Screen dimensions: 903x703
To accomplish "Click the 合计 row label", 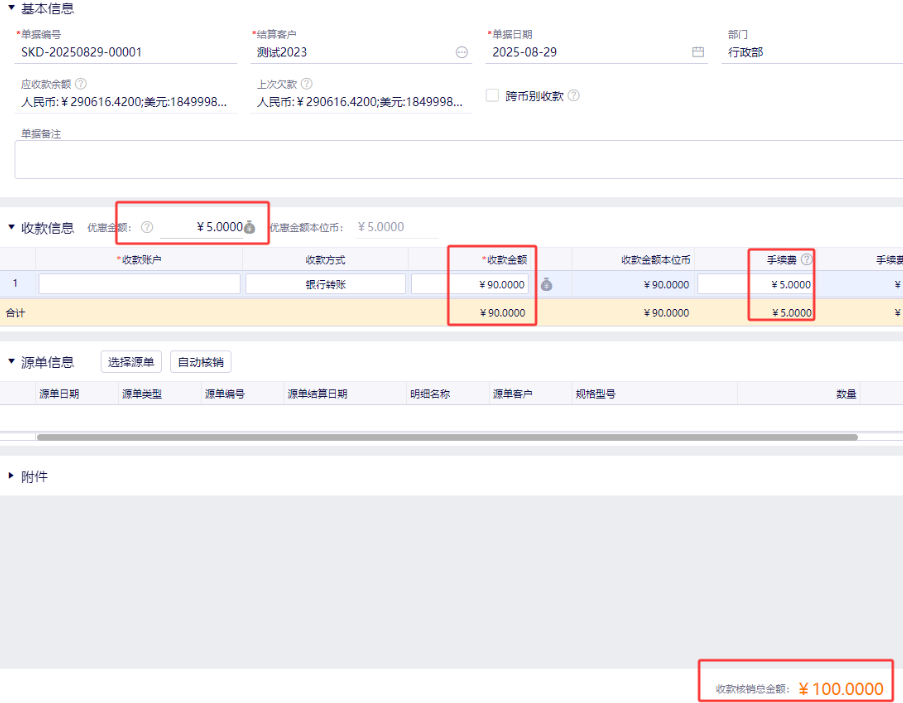I will 16,313.
